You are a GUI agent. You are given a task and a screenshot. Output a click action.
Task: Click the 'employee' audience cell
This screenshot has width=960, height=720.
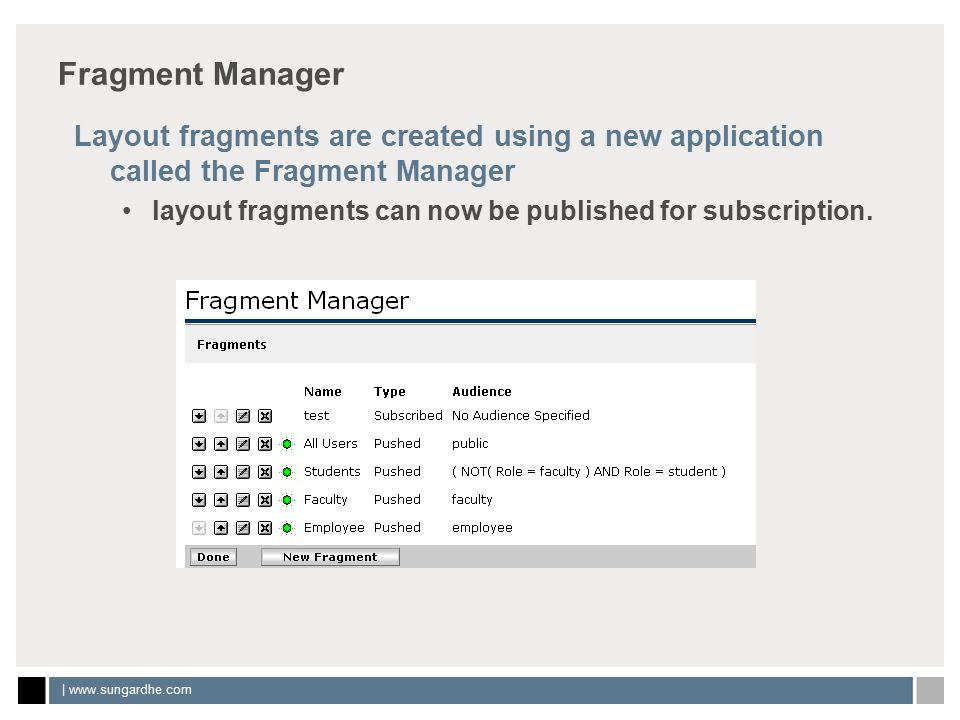(x=482, y=528)
